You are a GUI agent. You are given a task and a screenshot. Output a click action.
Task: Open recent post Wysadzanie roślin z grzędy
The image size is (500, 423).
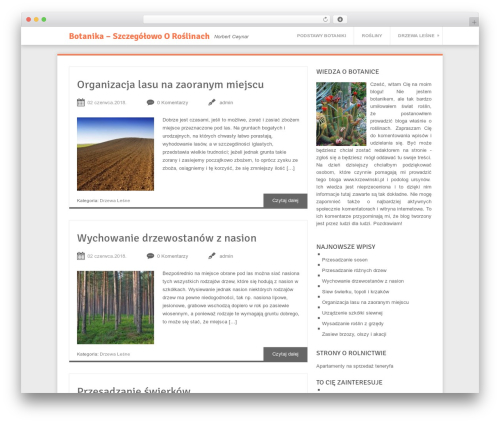[353, 324]
